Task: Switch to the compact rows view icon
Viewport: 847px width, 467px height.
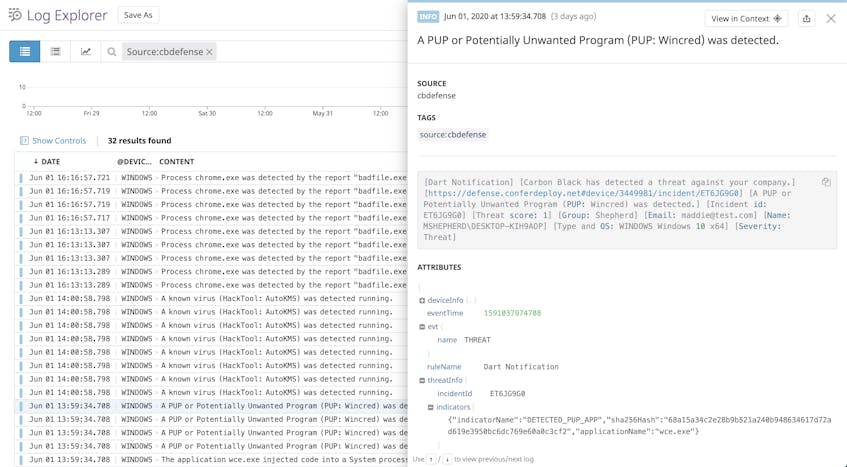Action: (x=55, y=52)
